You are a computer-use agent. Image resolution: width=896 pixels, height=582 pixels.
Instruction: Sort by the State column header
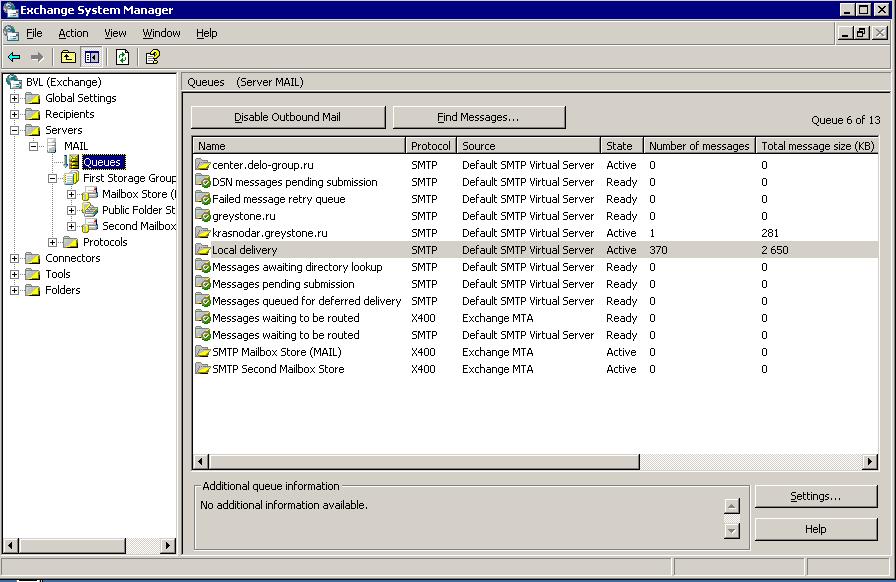622,146
